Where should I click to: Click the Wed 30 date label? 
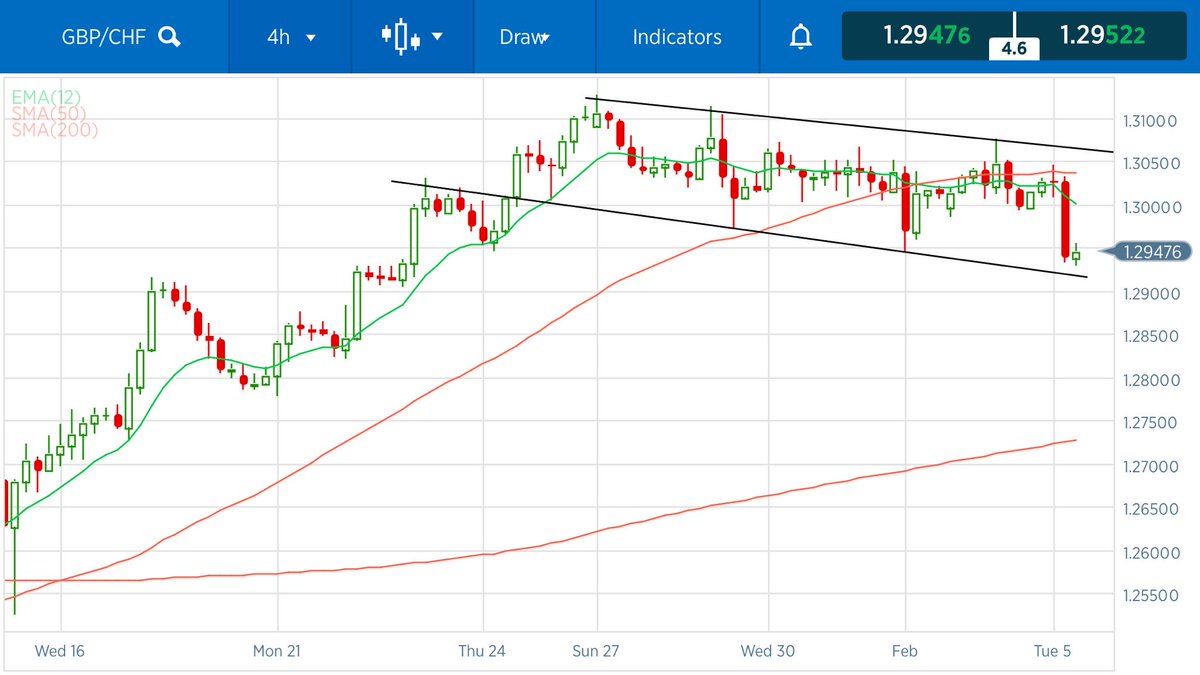click(x=768, y=651)
